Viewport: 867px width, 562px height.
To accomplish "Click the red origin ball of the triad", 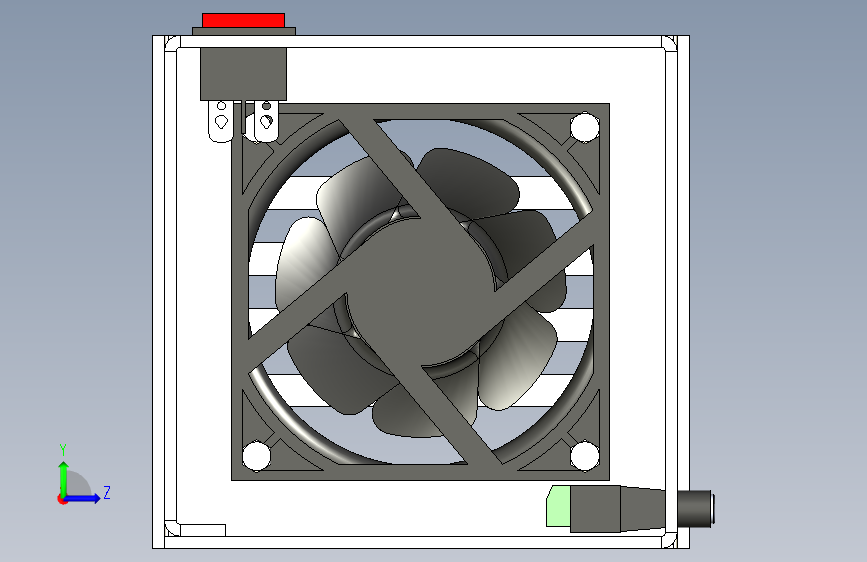I will 62,499.
